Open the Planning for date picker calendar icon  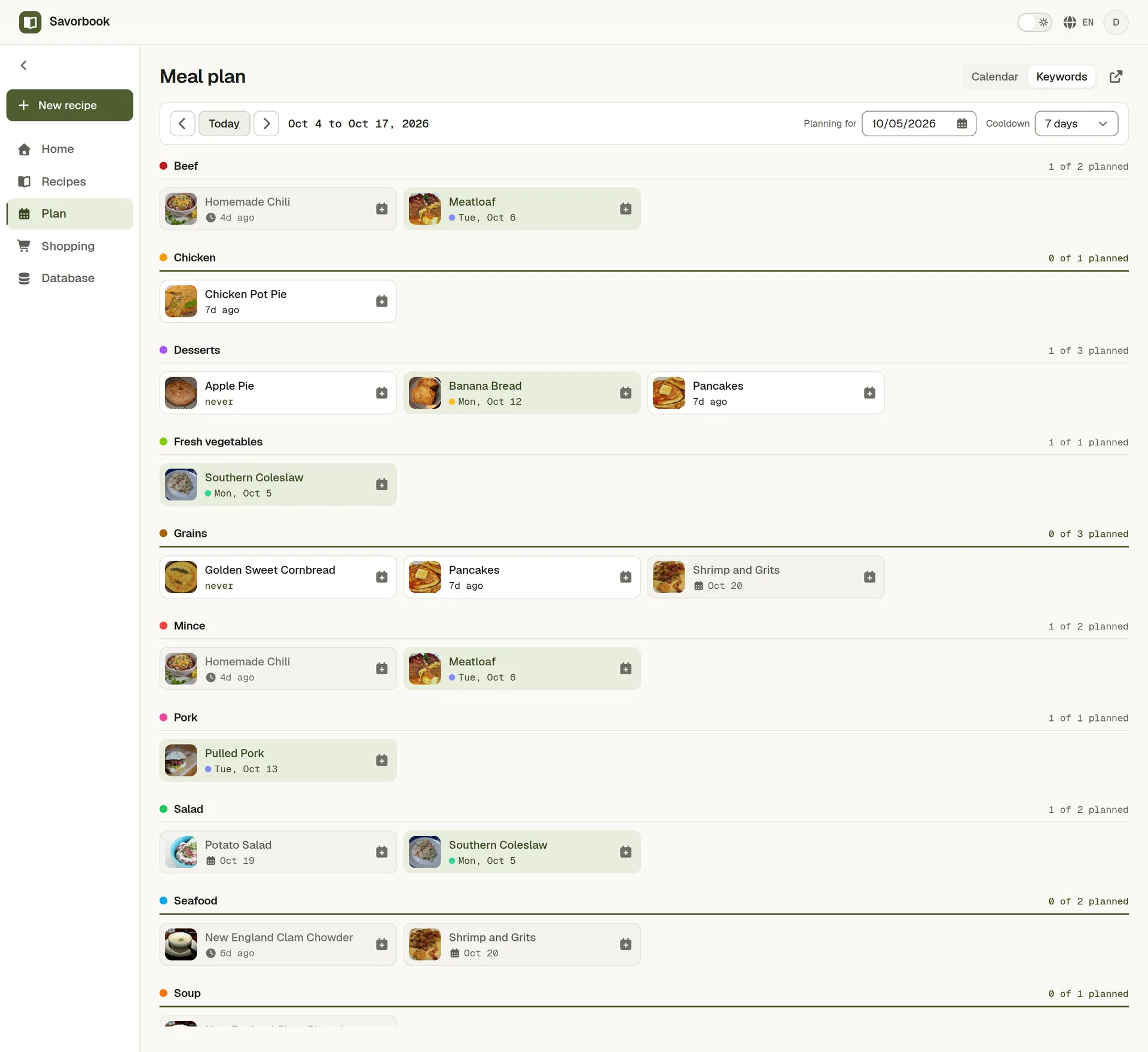(962, 124)
